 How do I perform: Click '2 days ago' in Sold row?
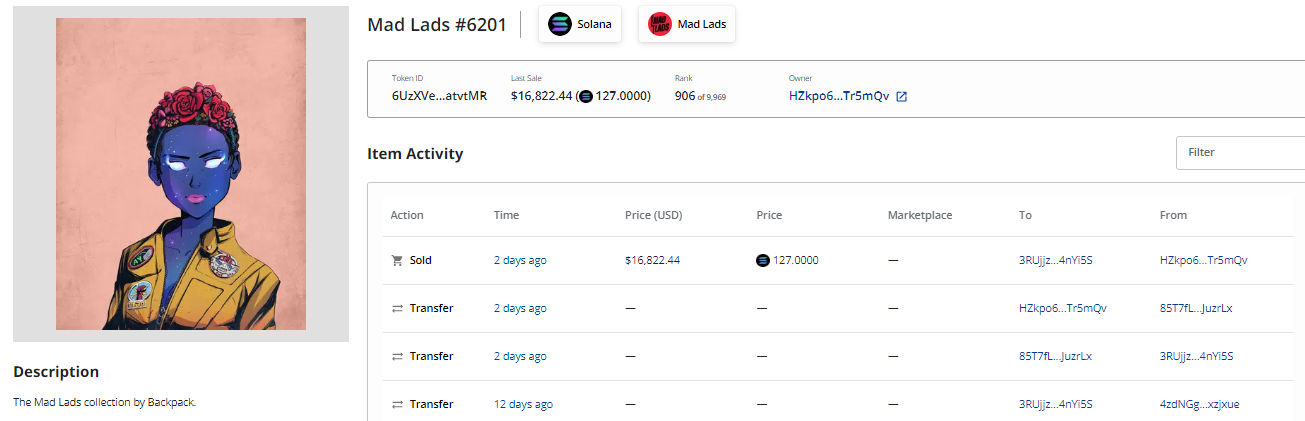pos(520,260)
